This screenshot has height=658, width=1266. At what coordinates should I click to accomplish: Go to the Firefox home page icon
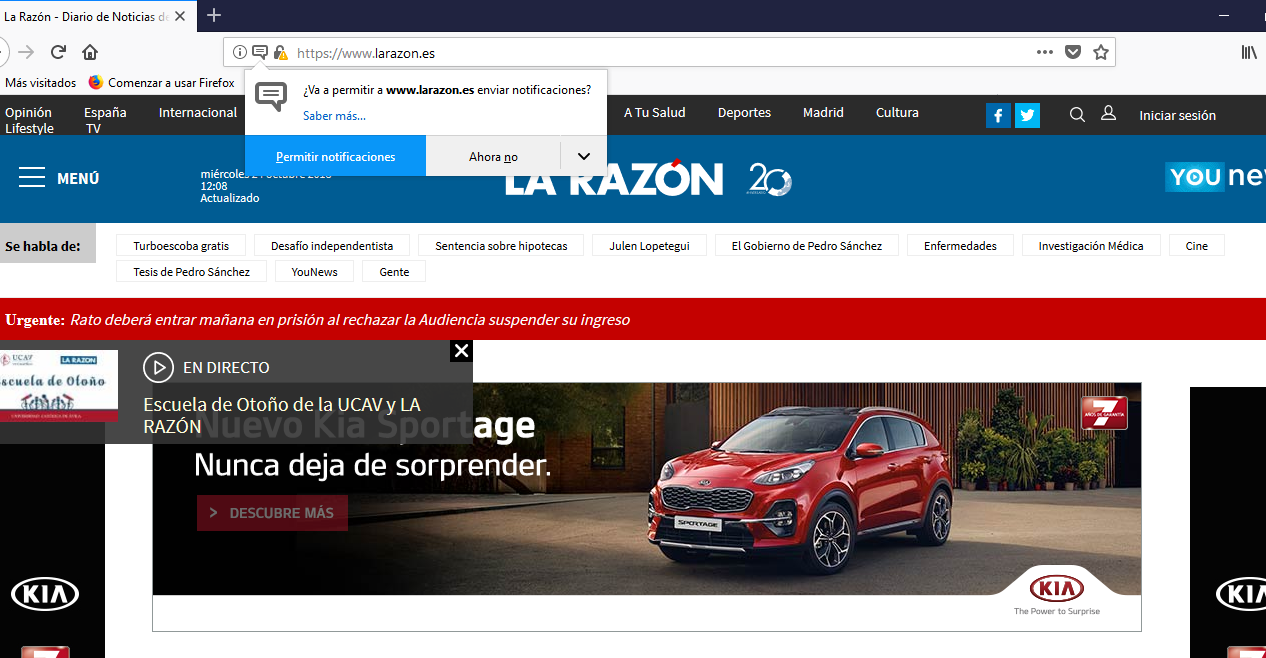[90, 52]
